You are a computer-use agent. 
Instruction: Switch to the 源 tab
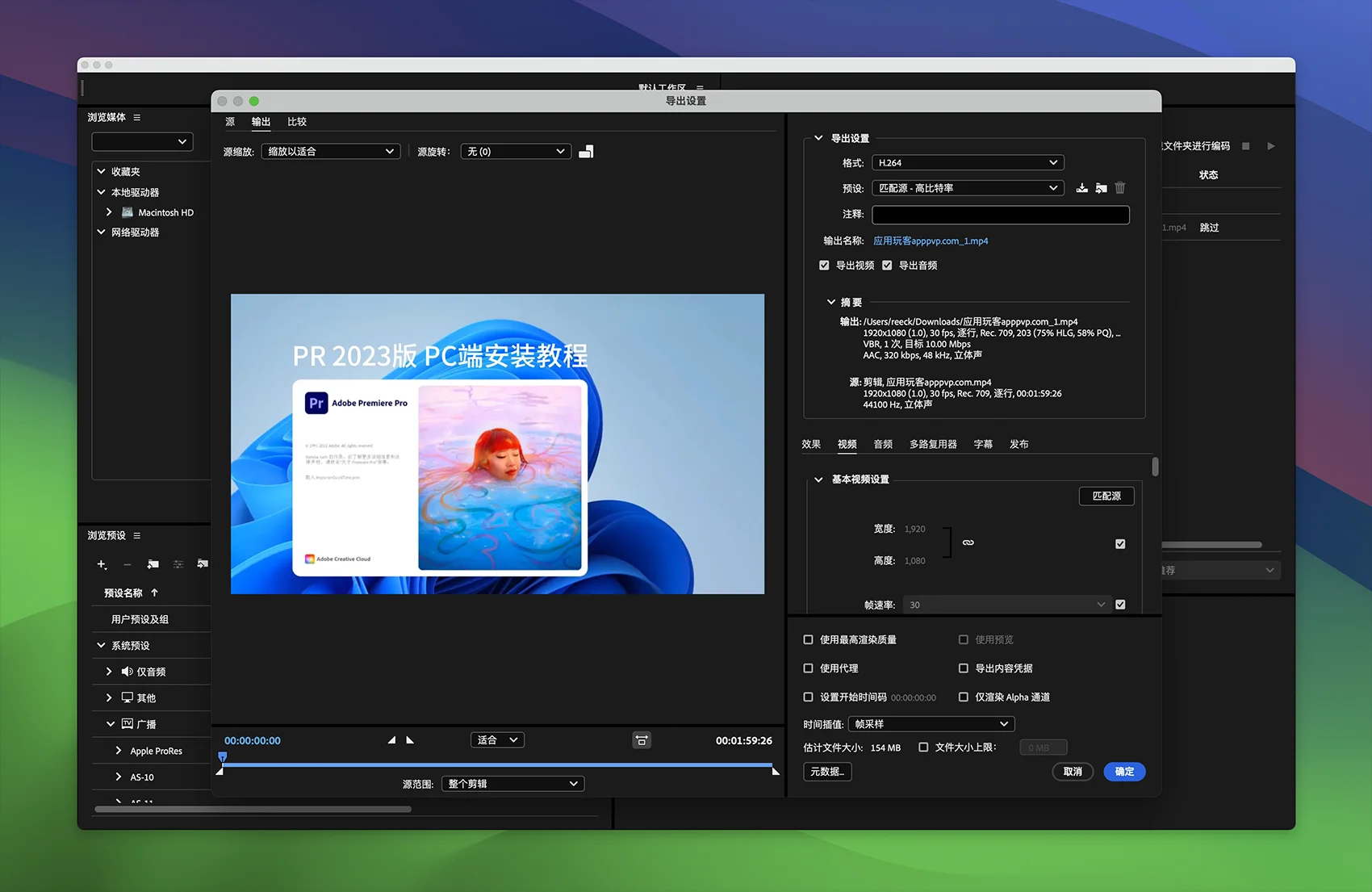(x=230, y=122)
